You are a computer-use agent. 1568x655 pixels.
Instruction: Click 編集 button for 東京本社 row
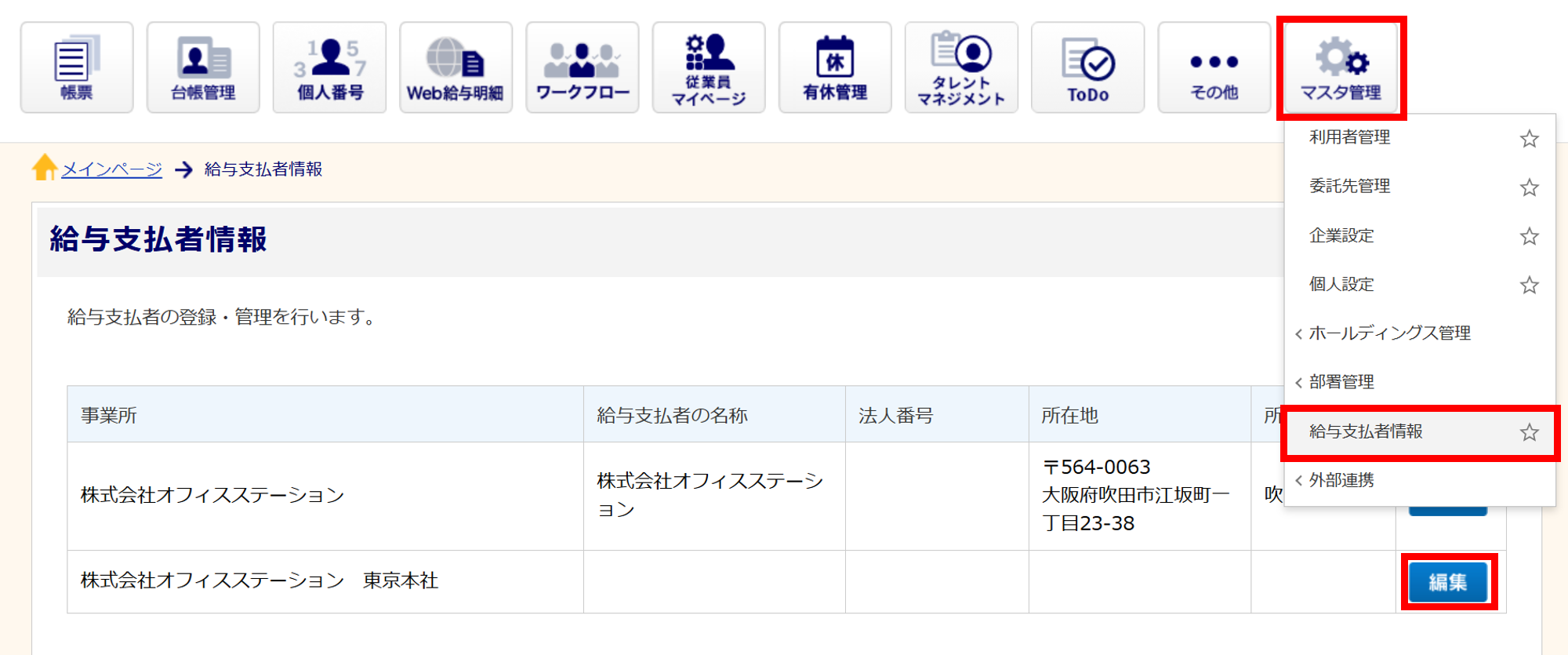pyautogui.click(x=1447, y=582)
